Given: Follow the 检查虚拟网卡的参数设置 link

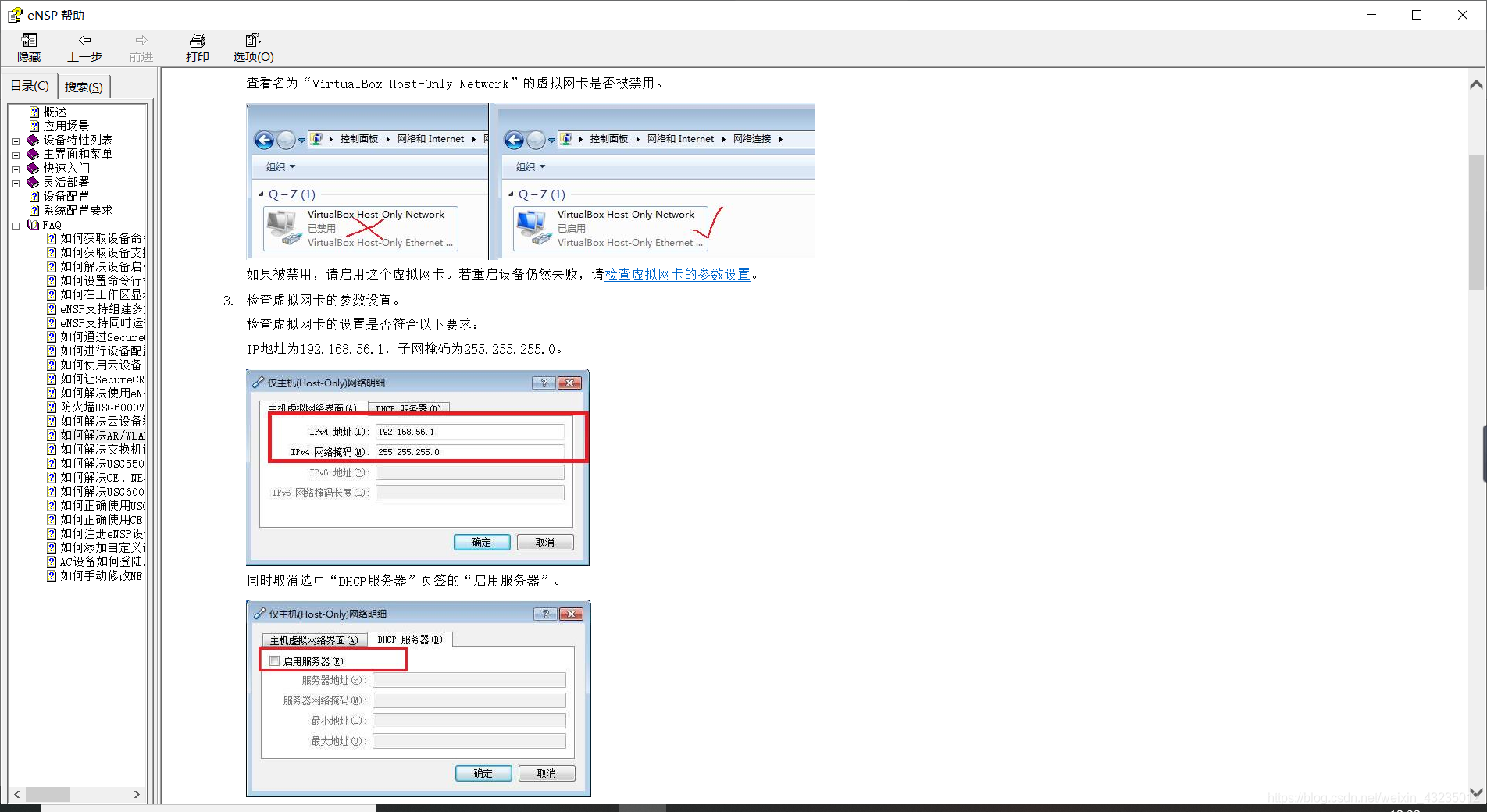Looking at the screenshot, I should point(677,274).
